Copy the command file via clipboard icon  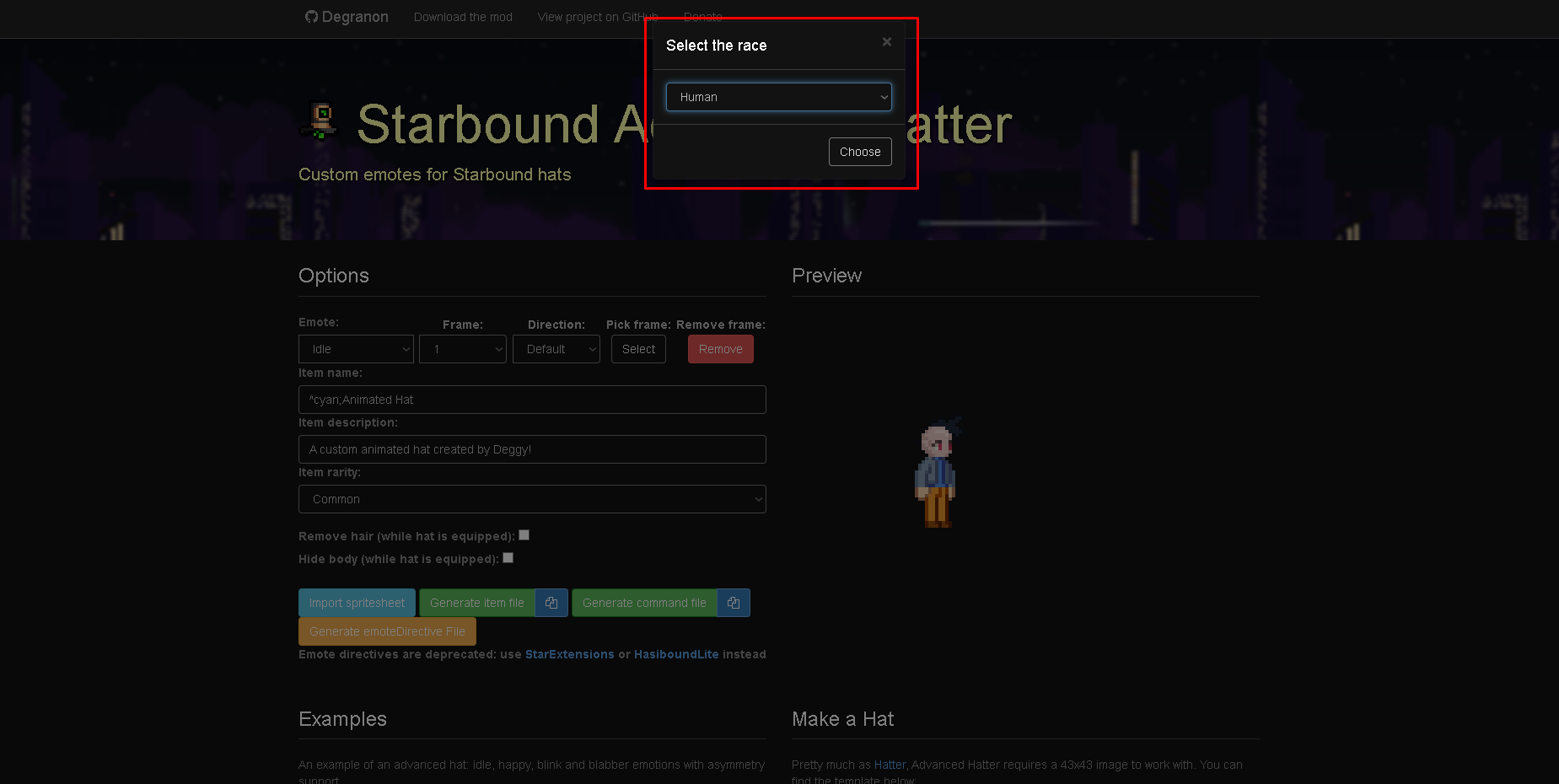(734, 603)
